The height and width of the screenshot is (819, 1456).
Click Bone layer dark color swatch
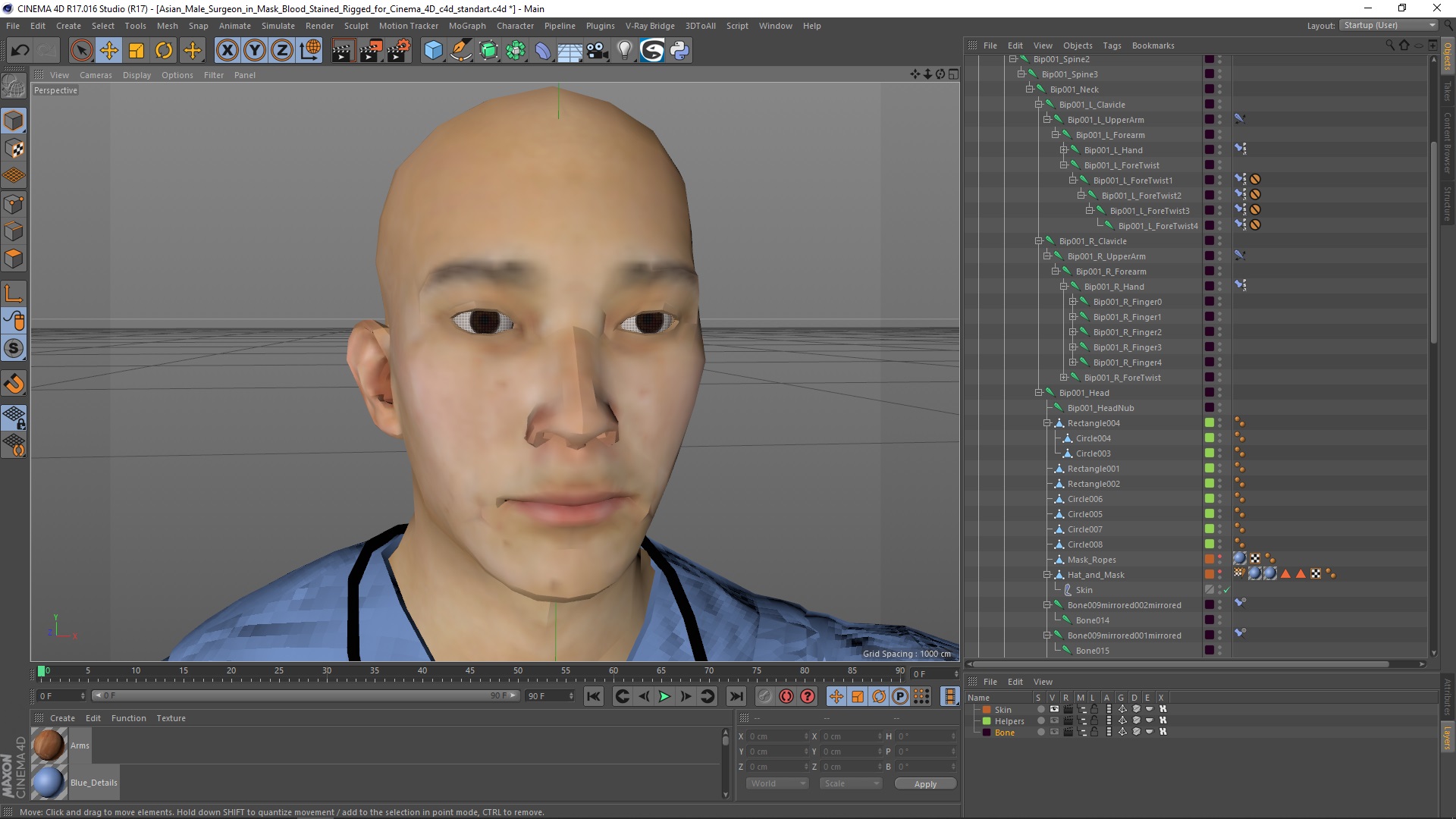point(987,733)
